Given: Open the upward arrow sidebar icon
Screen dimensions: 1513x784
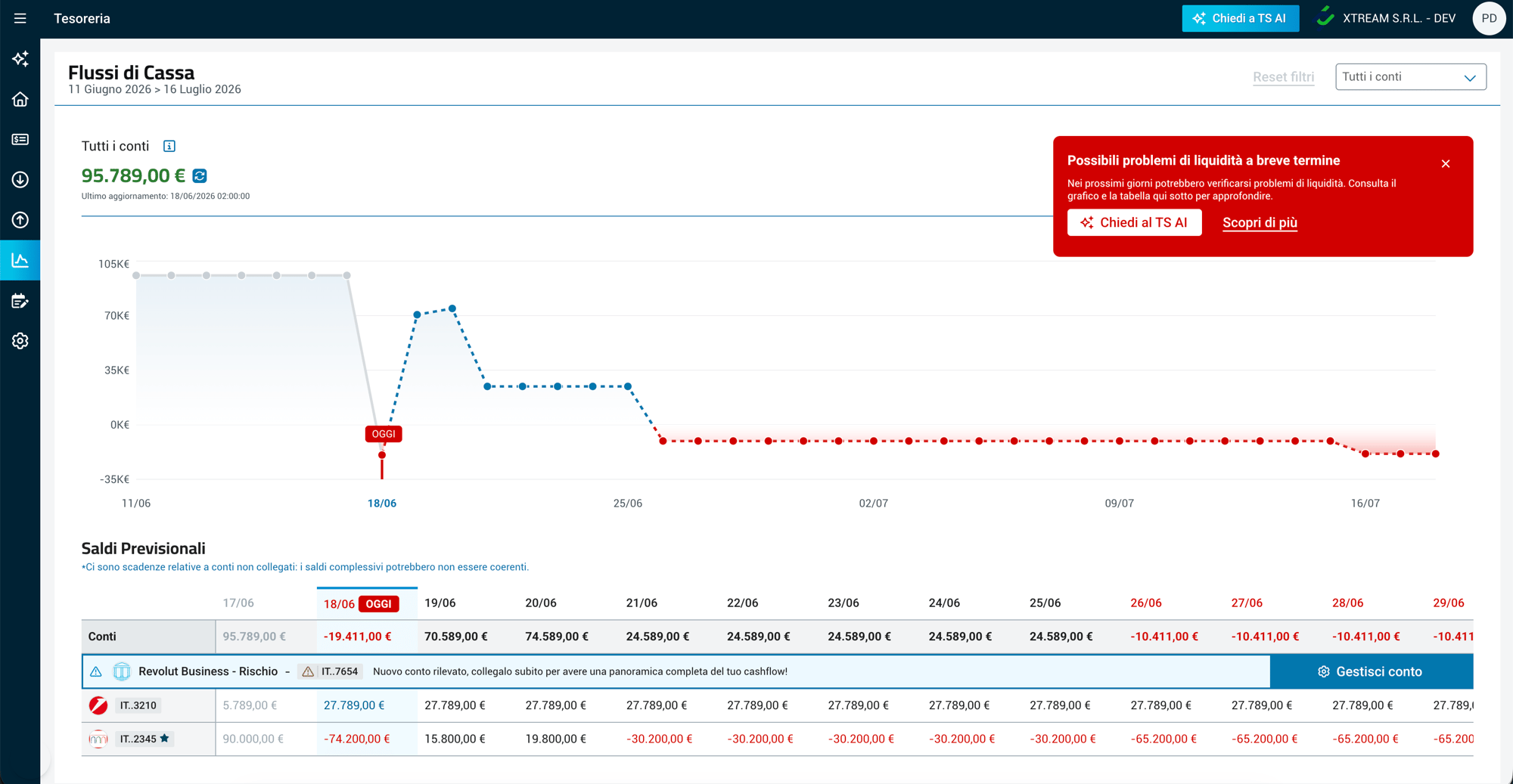Looking at the screenshot, I should click(20, 220).
